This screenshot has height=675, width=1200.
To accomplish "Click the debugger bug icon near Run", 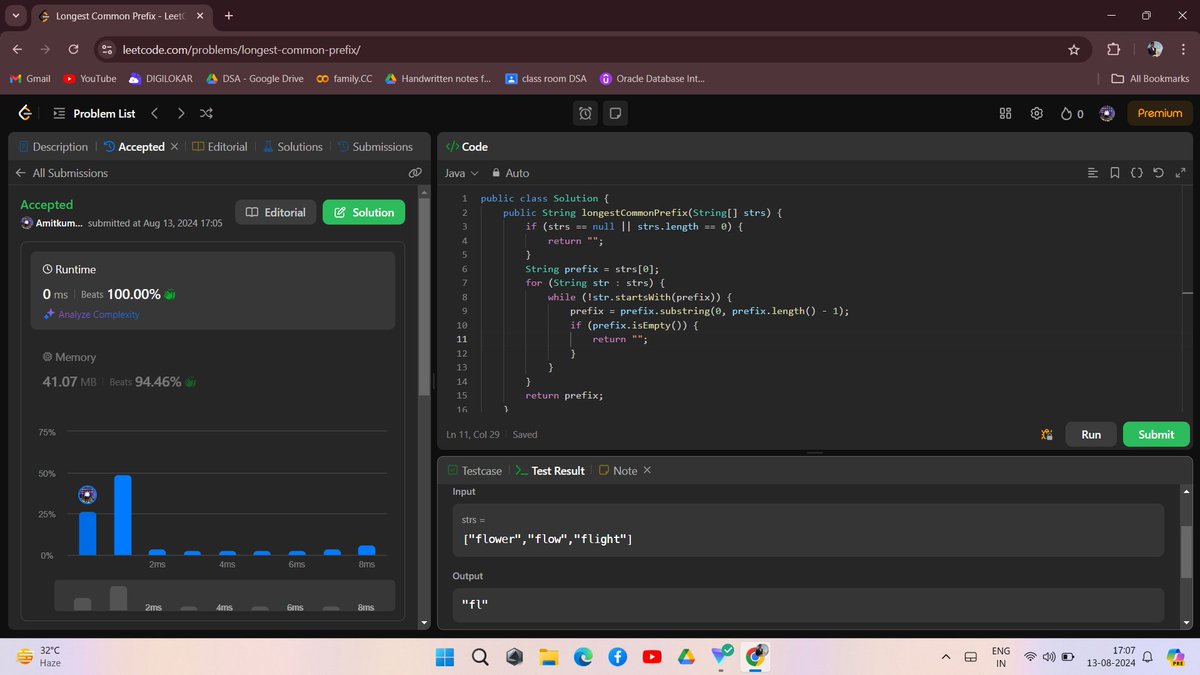I will click(1046, 434).
